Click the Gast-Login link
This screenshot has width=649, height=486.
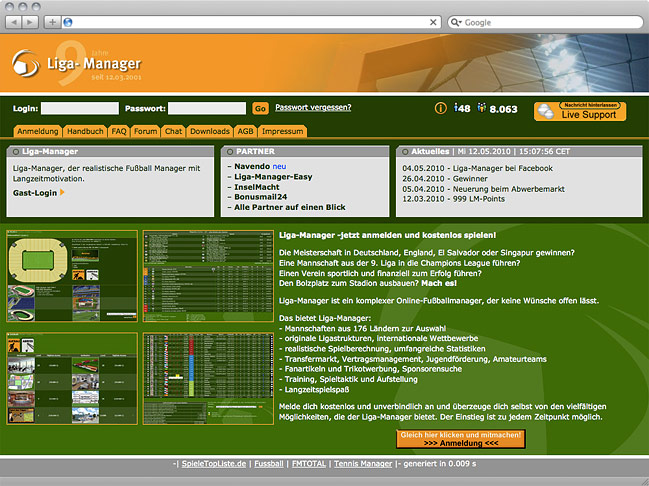click(38, 192)
